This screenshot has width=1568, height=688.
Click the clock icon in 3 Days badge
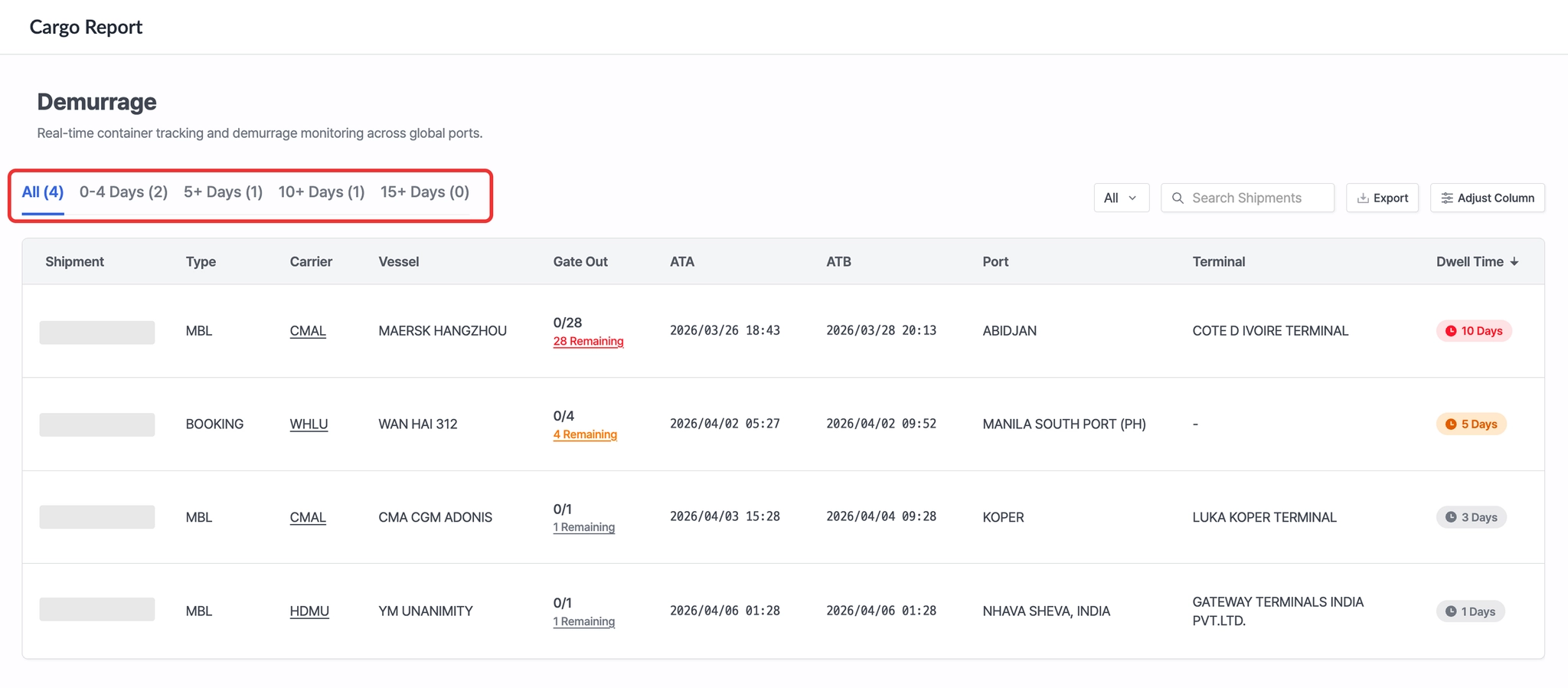pos(1450,517)
